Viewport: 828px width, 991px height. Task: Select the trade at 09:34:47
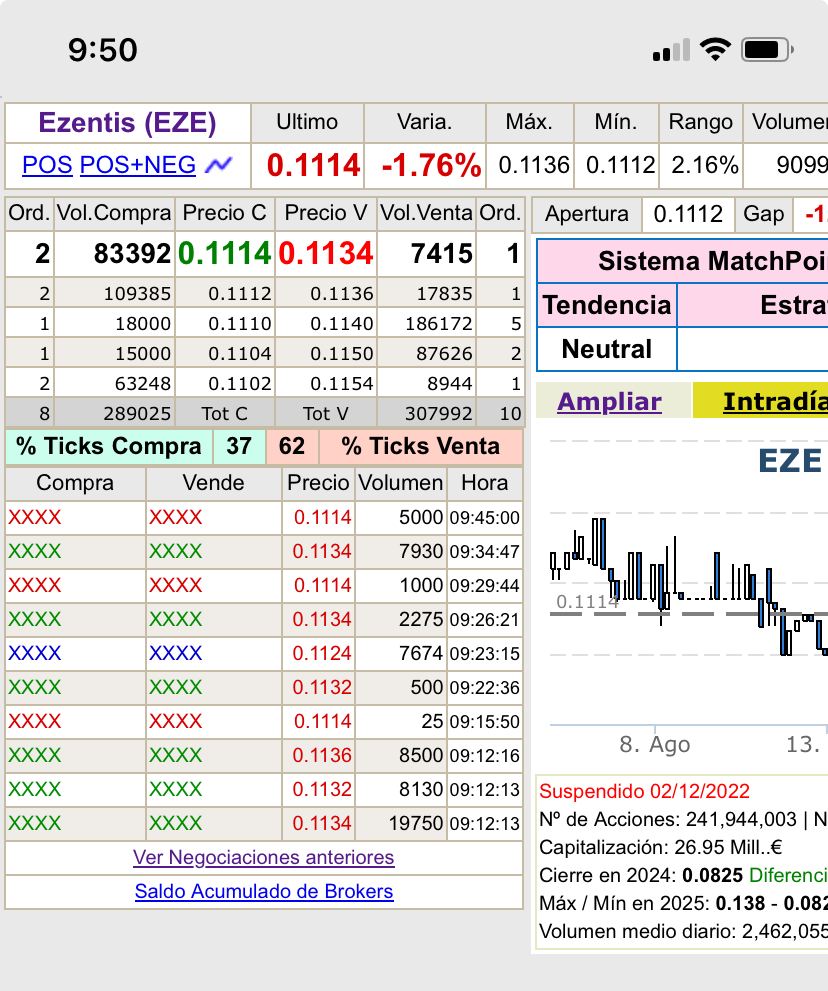[264, 552]
